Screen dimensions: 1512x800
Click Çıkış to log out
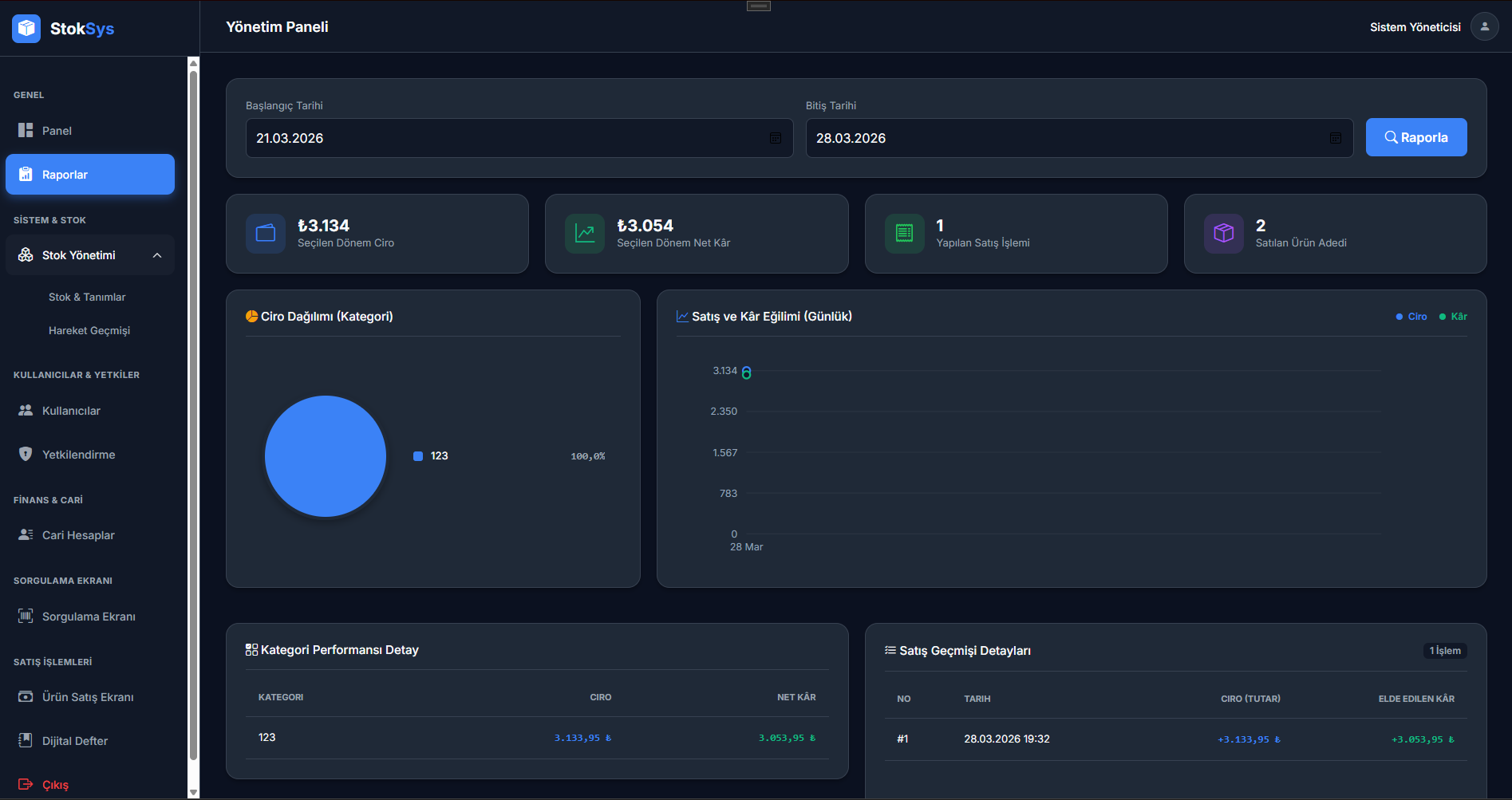pyautogui.click(x=55, y=785)
